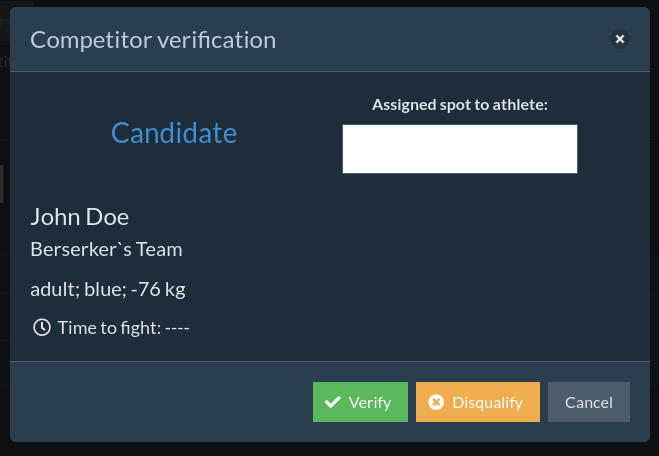
Task: Click the dashes value after Time to fight
Action: click(177, 327)
